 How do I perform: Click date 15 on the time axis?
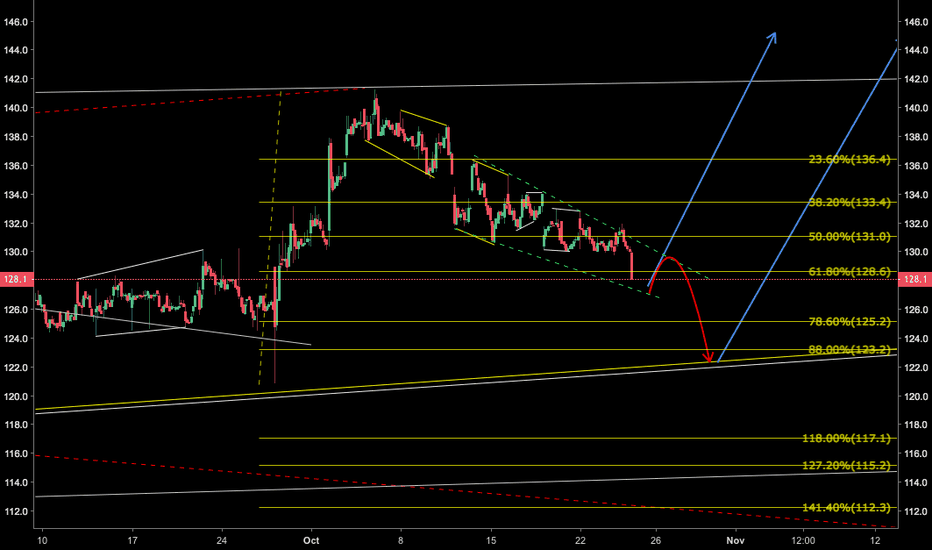click(x=491, y=540)
